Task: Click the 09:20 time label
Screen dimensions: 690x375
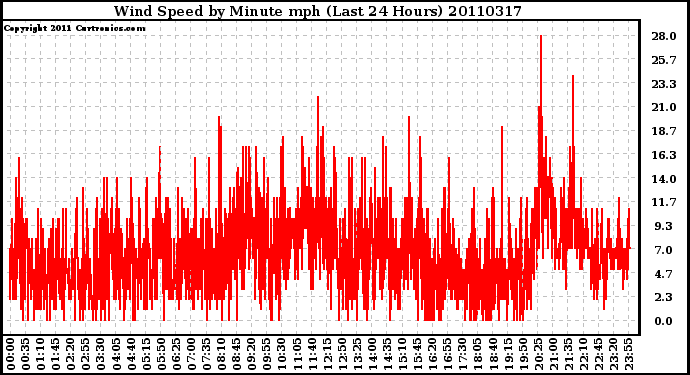Action: point(252,354)
